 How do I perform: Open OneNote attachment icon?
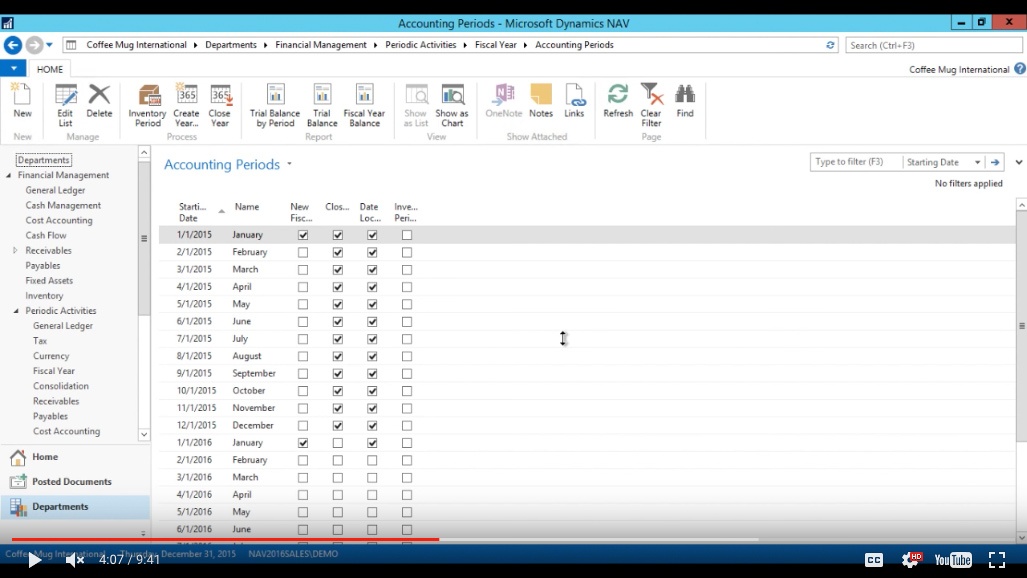(x=504, y=101)
